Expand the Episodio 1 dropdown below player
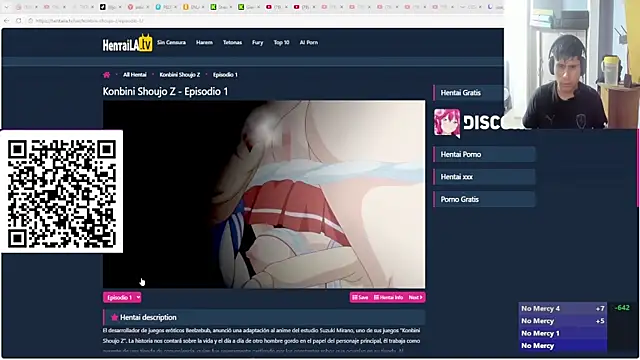Image resolution: width=640 pixels, height=360 pixels. pos(122,298)
